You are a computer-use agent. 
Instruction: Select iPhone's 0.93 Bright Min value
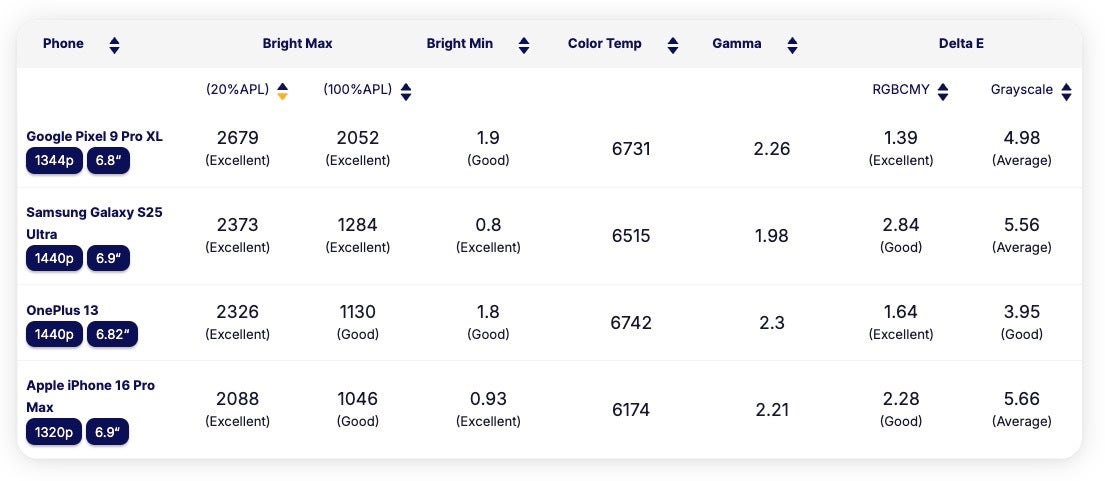click(x=488, y=399)
